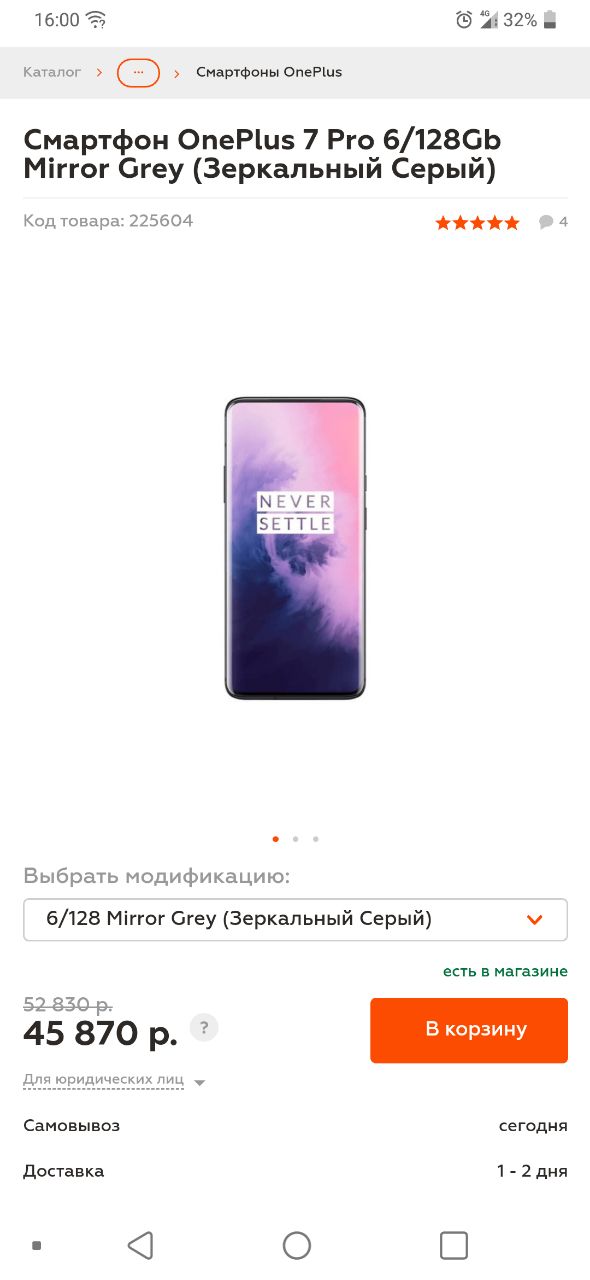The image size is (590, 1280).
Task: Select the second image carousel dot
Action: coord(296,839)
